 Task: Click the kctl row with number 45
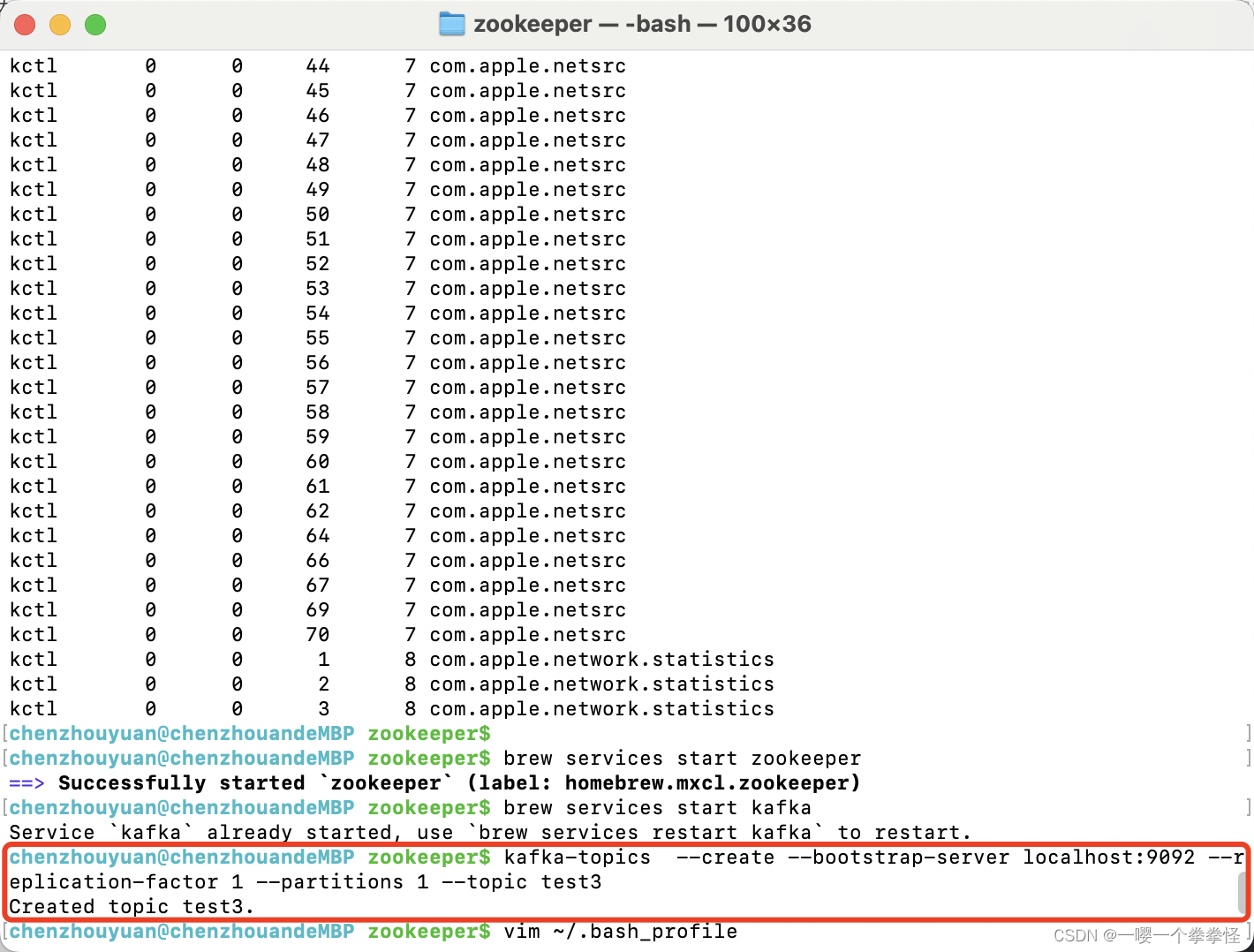(318, 91)
